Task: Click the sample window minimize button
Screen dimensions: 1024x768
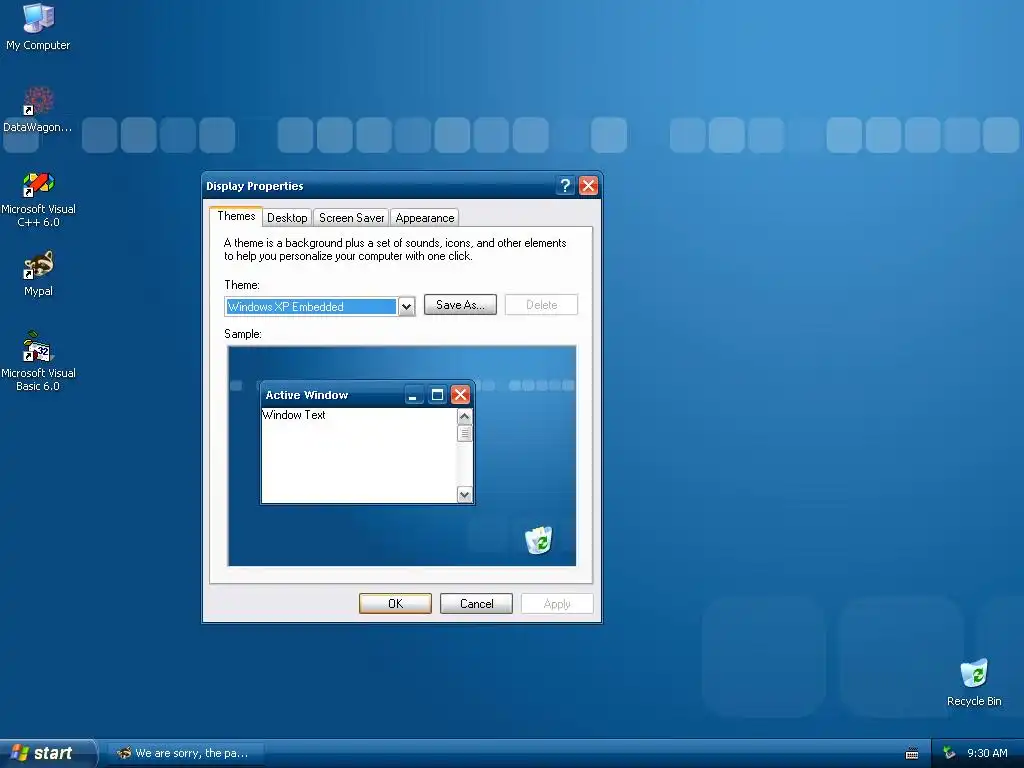Action: 413,394
